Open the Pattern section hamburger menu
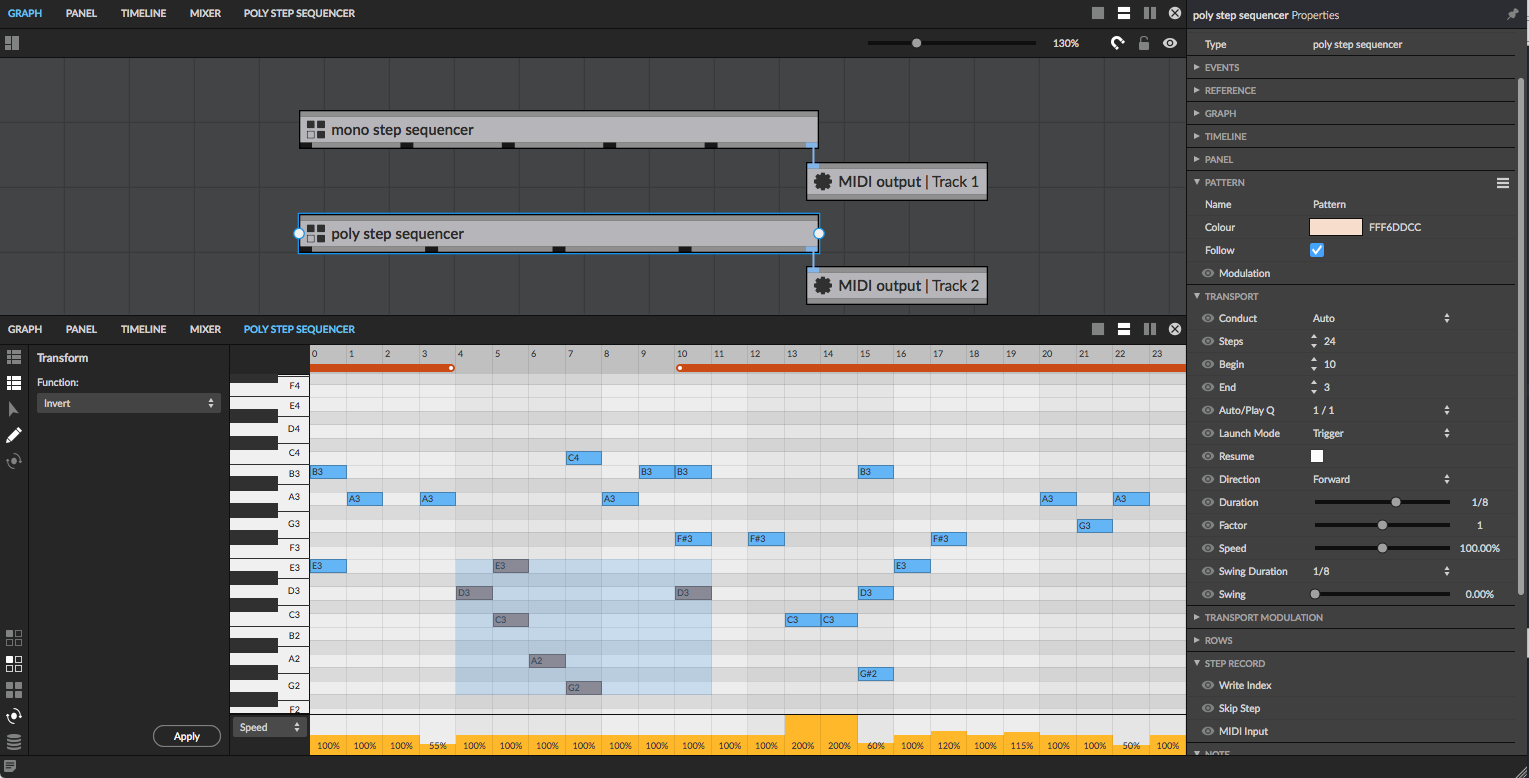 1502,183
